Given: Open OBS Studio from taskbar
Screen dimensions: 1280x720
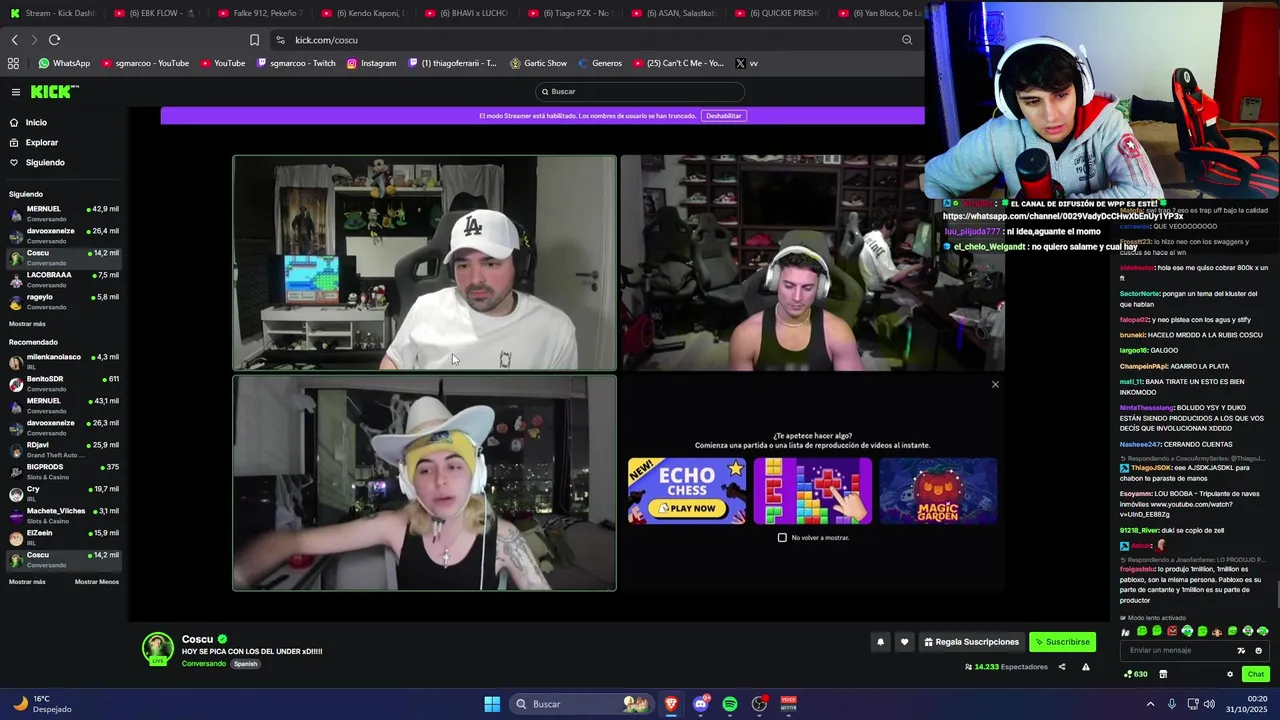Looking at the screenshot, I should (759, 704).
